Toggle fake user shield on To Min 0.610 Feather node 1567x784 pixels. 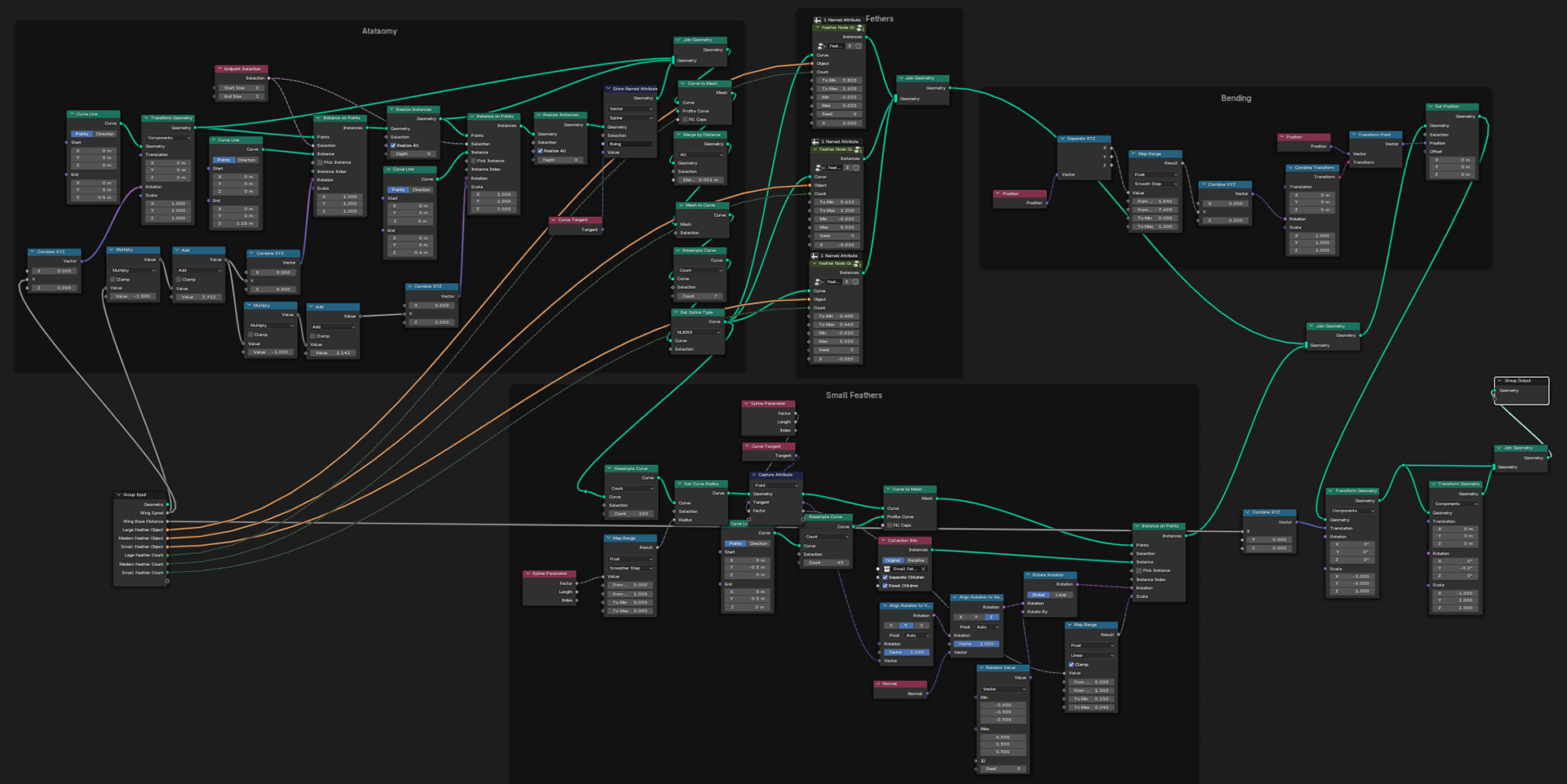856,167
